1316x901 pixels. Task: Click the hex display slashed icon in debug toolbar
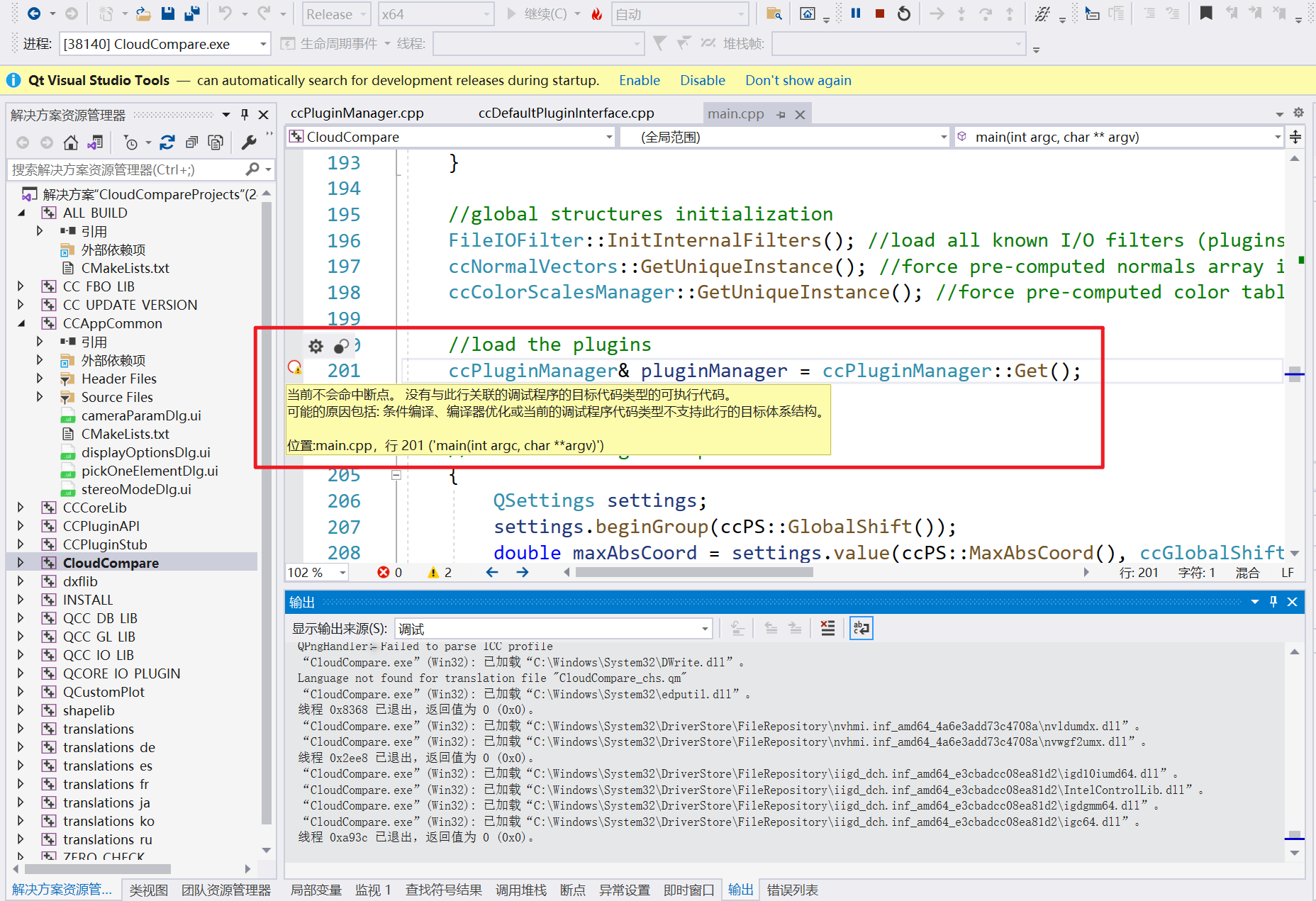tap(1042, 13)
